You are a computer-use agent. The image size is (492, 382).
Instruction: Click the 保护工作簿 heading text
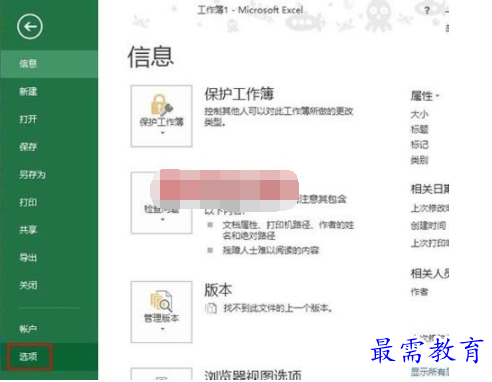click(239, 94)
